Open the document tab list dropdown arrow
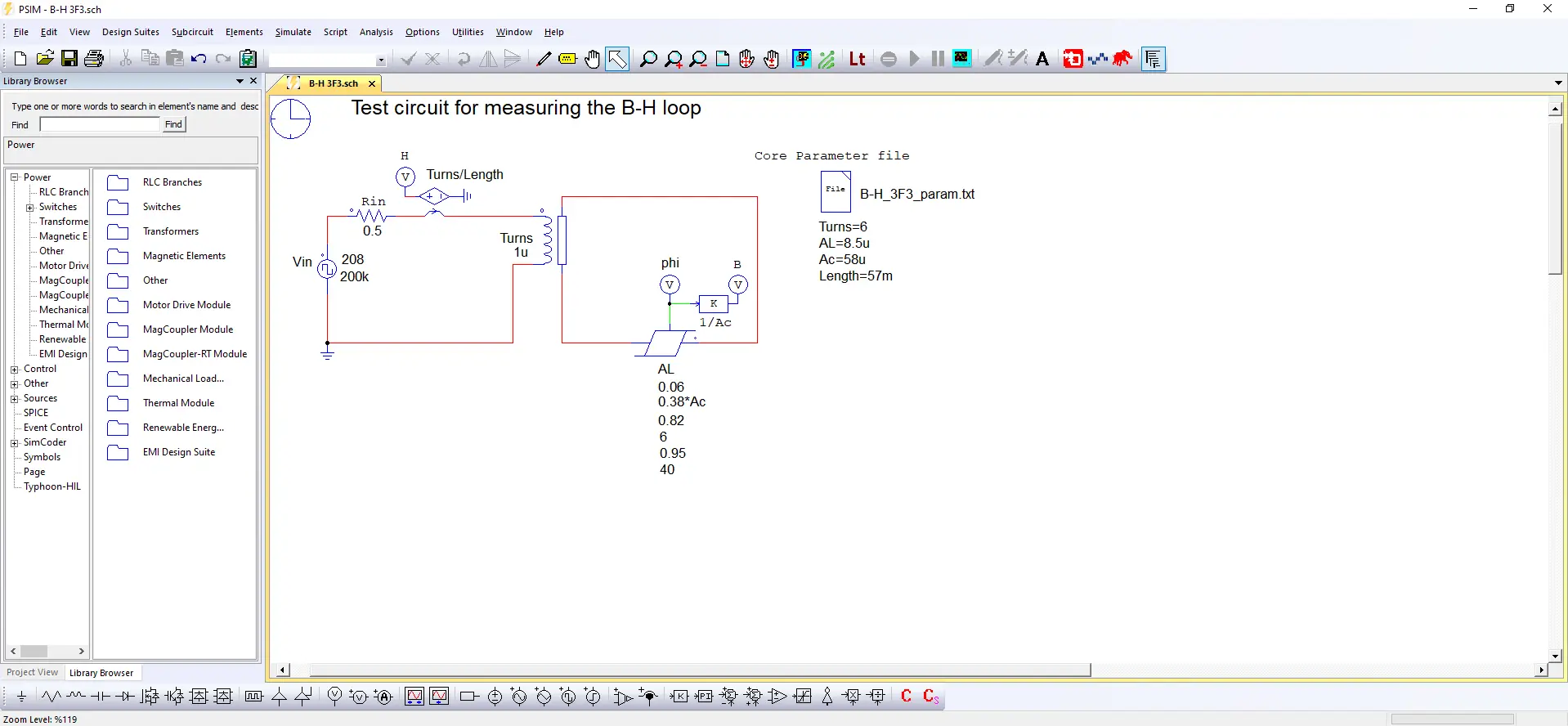The height and width of the screenshot is (726, 1568). [1558, 83]
